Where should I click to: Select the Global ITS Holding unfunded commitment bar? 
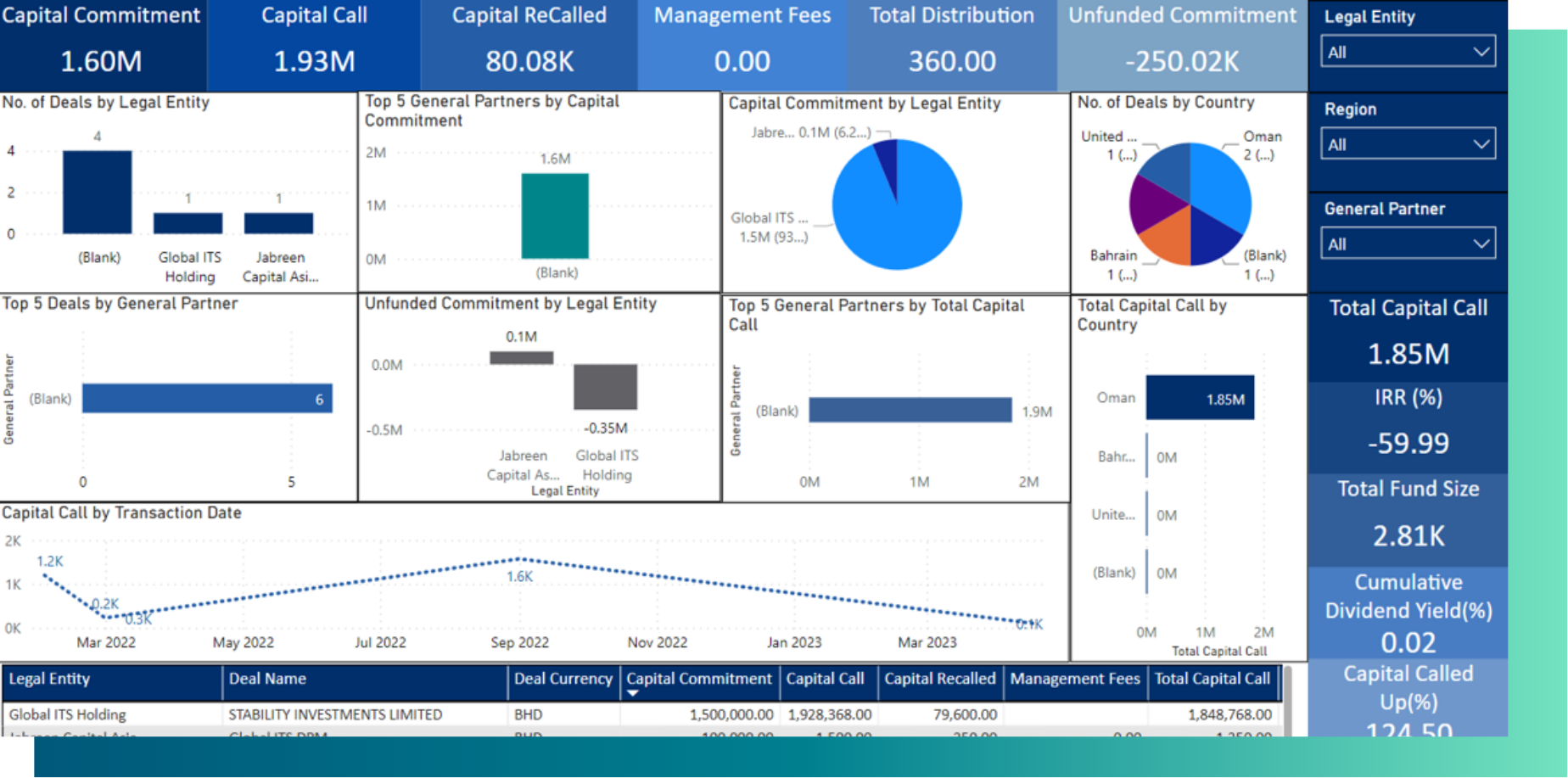605,387
